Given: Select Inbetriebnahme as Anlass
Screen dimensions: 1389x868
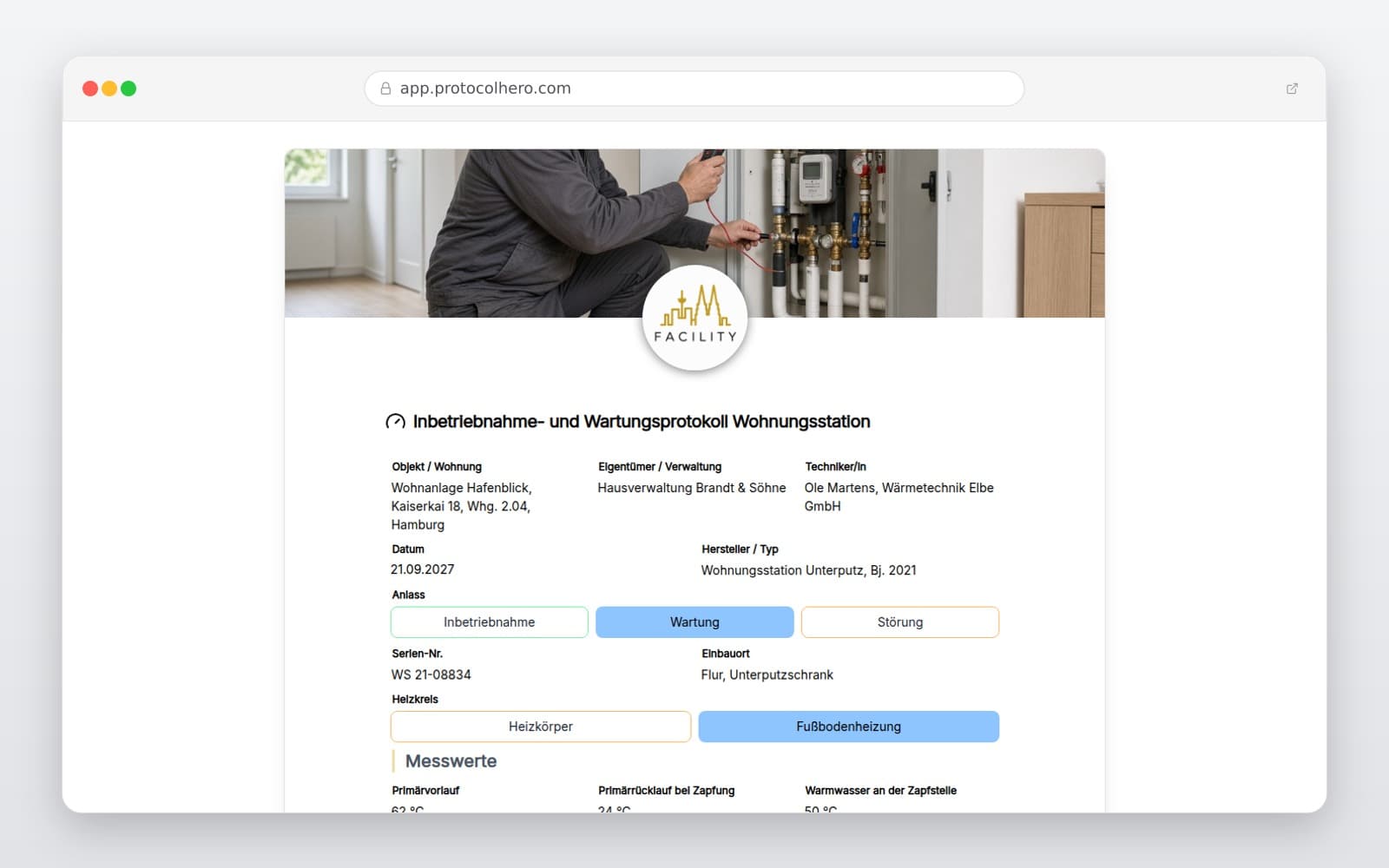Looking at the screenshot, I should (490, 622).
